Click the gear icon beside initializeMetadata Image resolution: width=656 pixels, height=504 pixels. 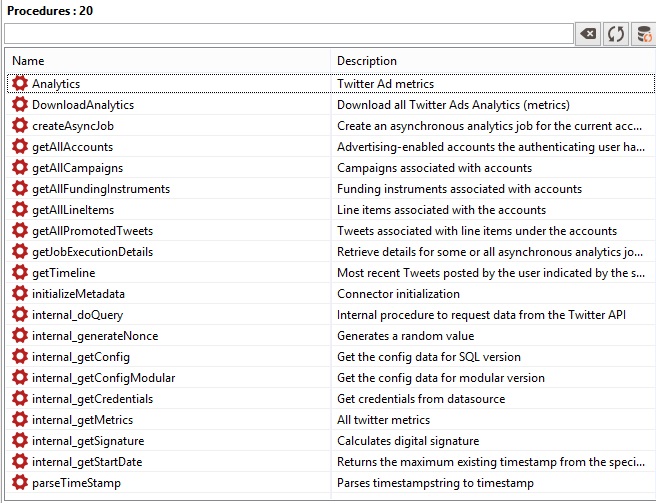tap(20, 294)
